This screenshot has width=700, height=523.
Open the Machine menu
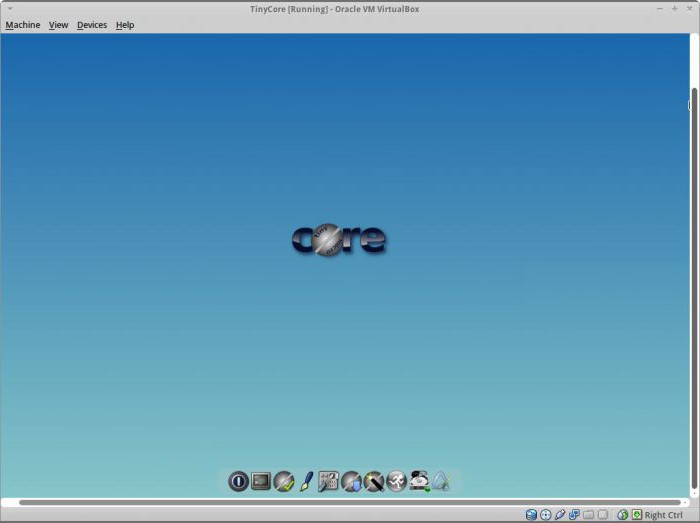pos(23,25)
